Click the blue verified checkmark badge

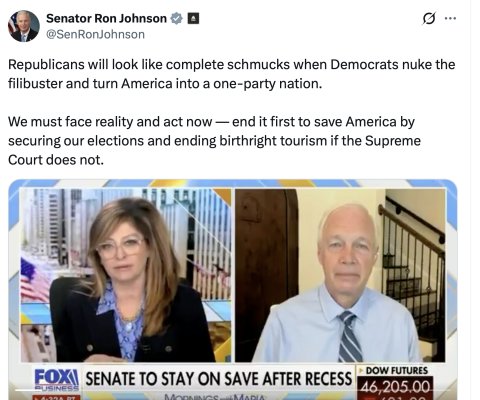pyautogui.click(x=177, y=18)
